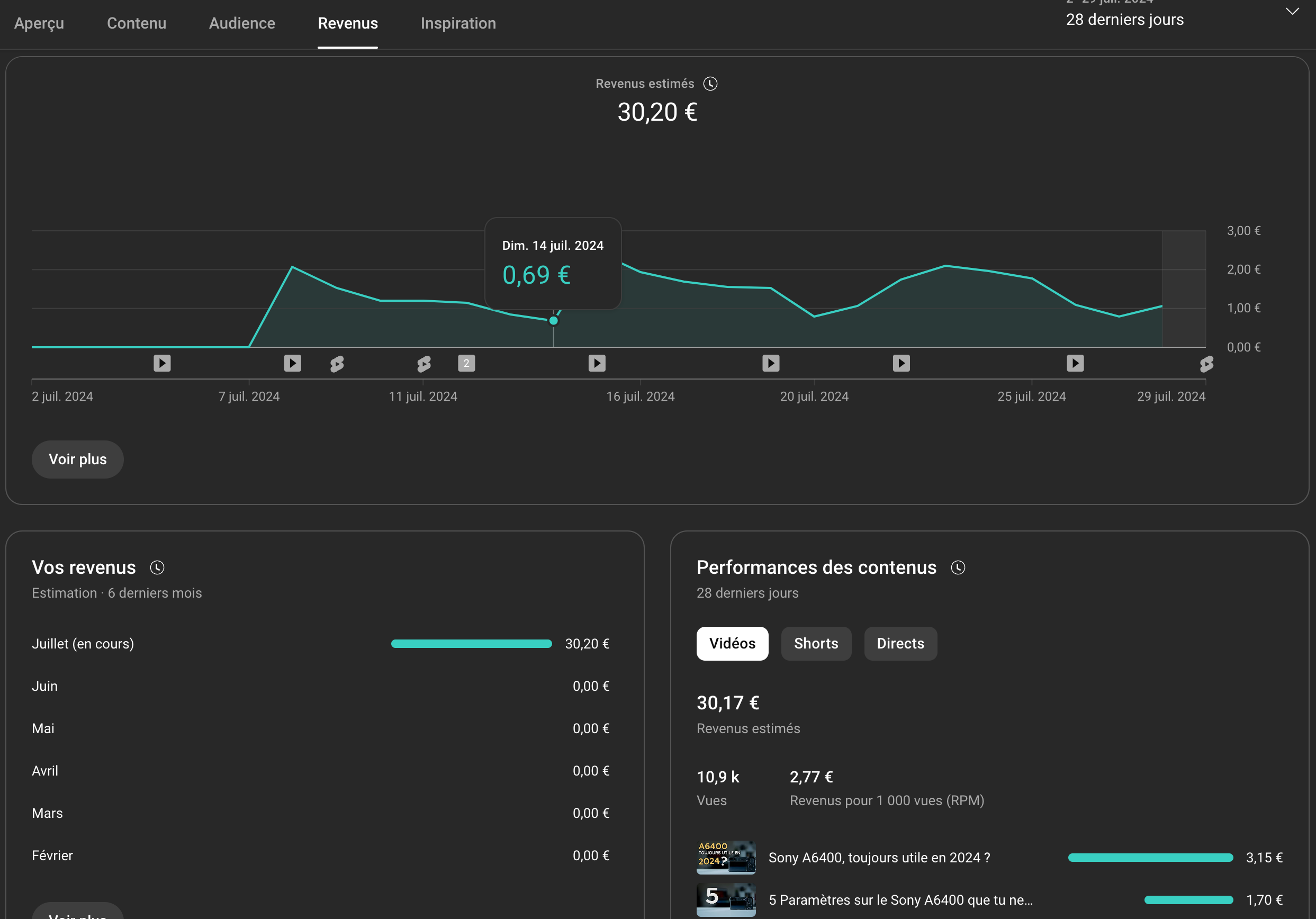Switch to the Audience tab
The height and width of the screenshot is (919, 1316).
click(242, 23)
